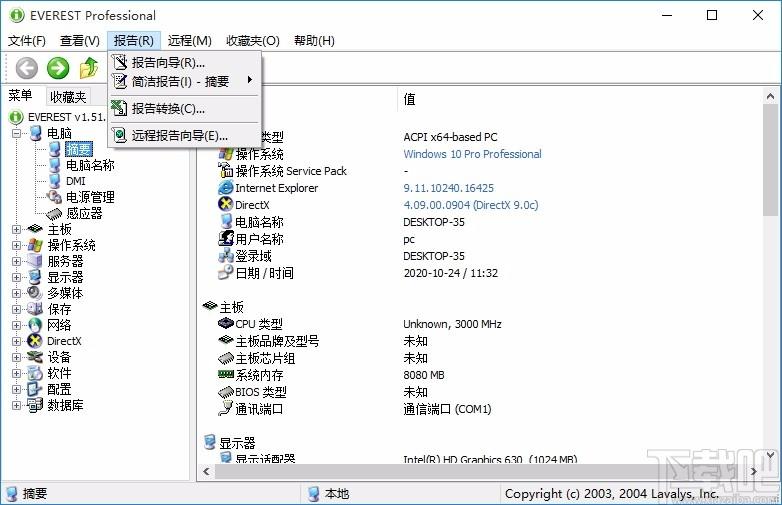Screen dimensions: 782x505
Task: Click the vertical scrollbar up arrow
Action: tap(770, 96)
